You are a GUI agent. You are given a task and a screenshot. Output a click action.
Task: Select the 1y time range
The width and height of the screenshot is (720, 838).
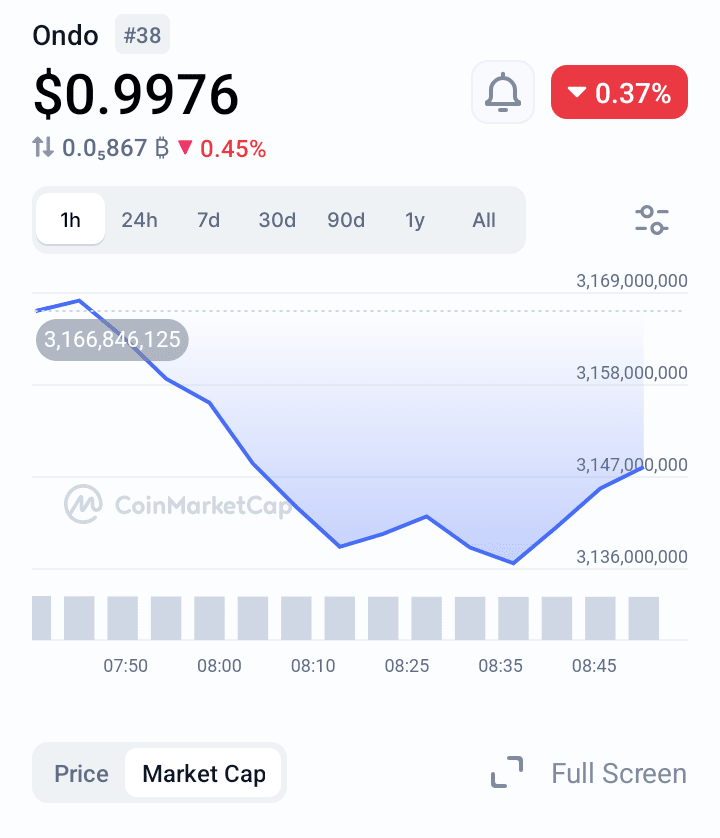[415, 220]
